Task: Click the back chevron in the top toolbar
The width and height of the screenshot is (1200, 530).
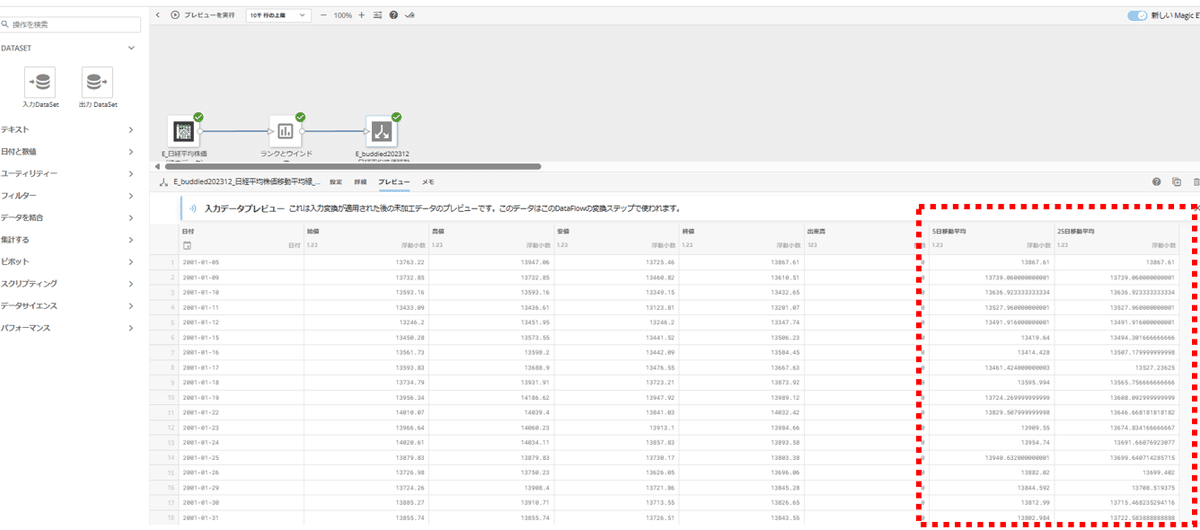Action: point(158,16)
